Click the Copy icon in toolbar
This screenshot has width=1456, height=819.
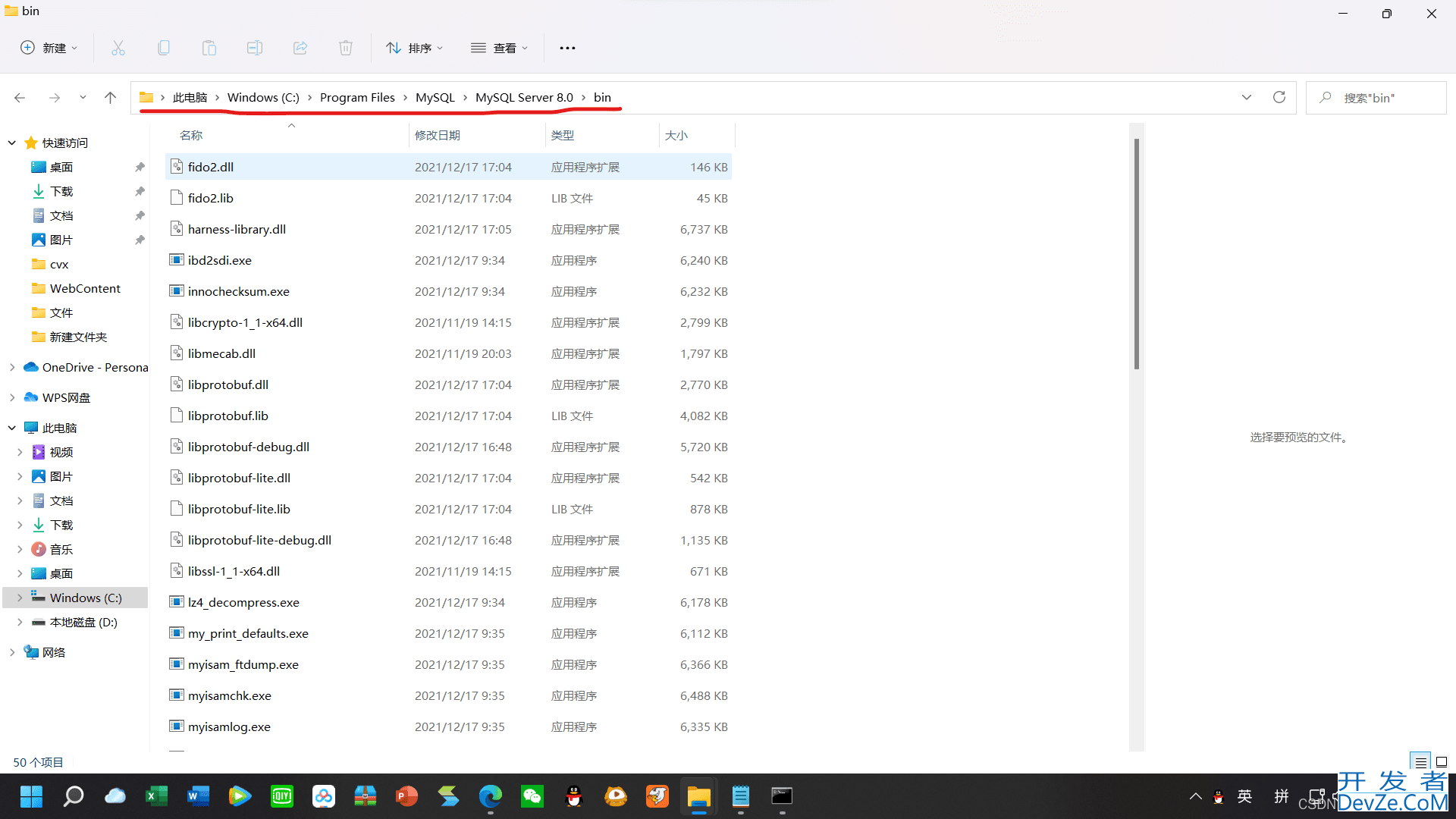[x=164, y=48]
